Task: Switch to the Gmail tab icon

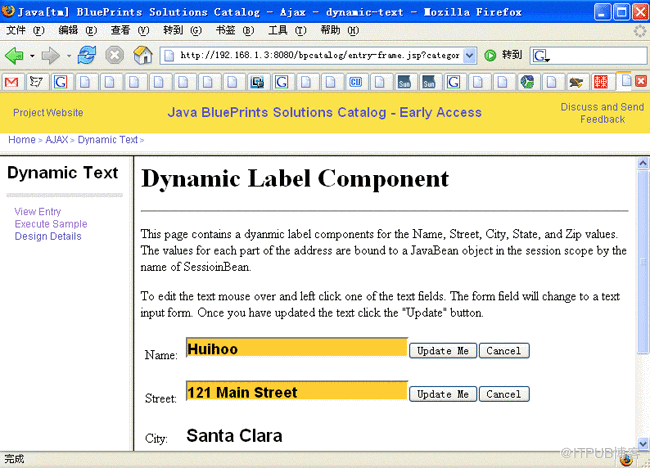Action: point(11,82)
